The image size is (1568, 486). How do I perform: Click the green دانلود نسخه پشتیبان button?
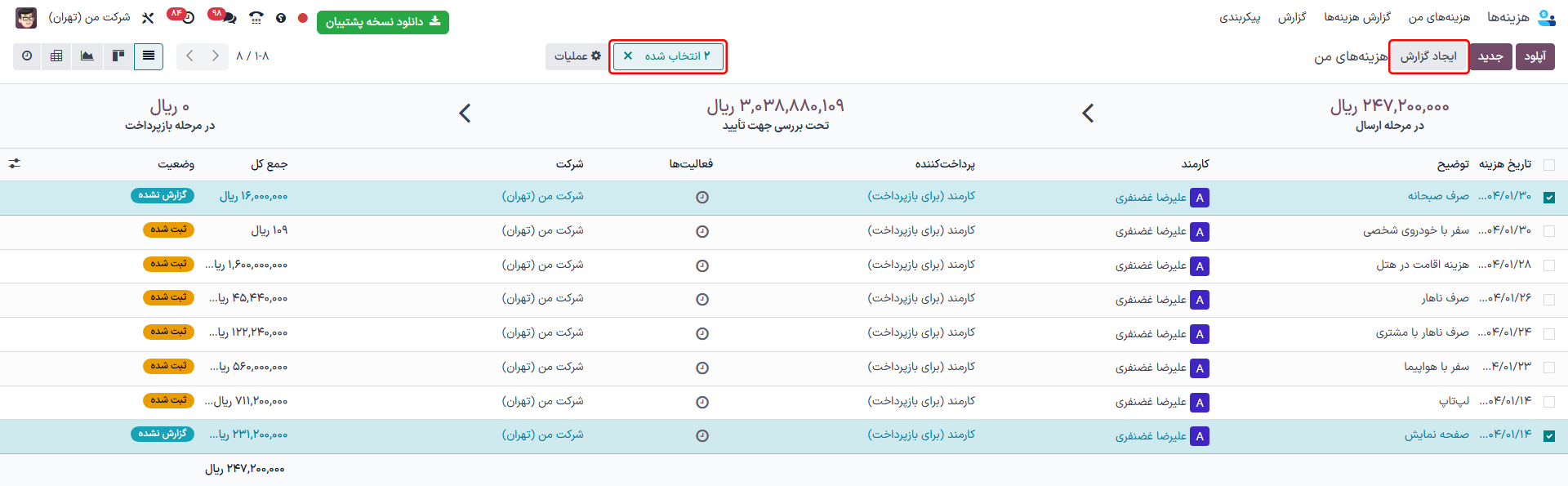(382, 22)
